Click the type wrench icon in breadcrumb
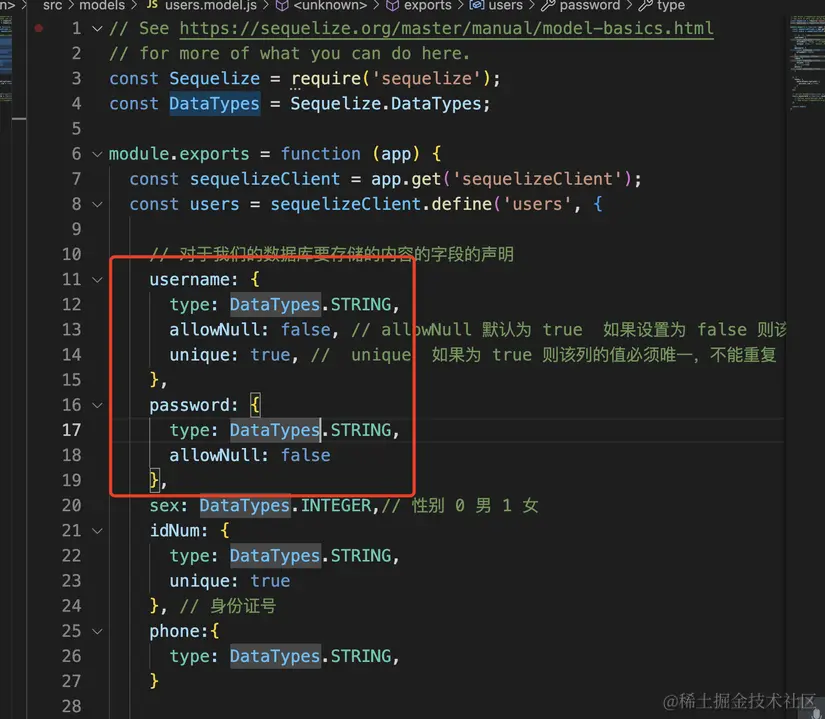Viewport: 825px width, 719px height. [x=645, y=5]
